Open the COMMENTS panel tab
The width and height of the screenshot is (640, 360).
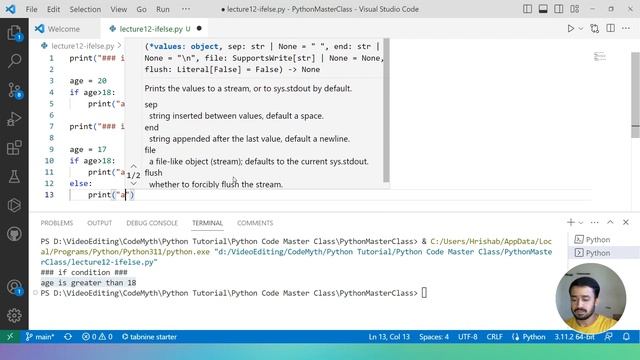pos(255,223)
